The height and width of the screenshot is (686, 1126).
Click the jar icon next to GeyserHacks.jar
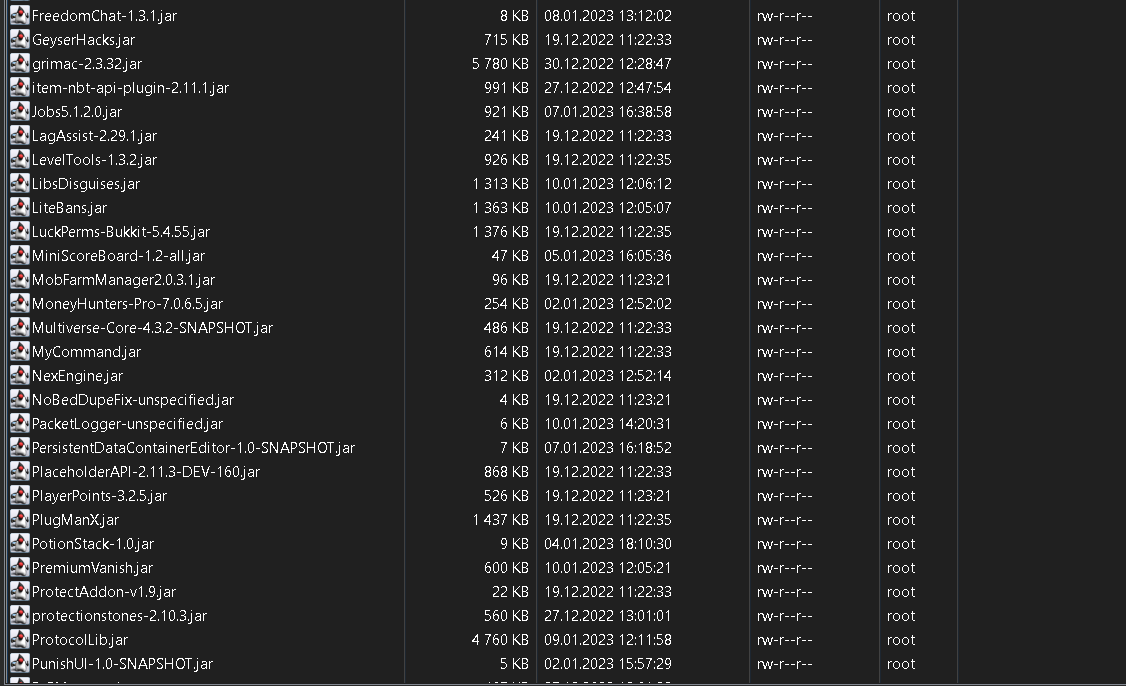[x=18, y=39]
